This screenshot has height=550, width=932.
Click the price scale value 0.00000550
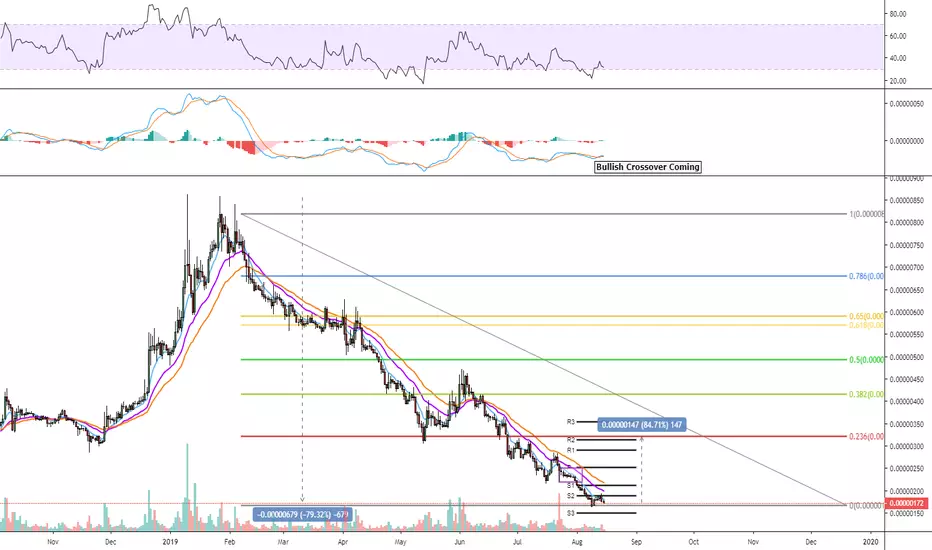pyautogui.click(x=906, y=335)
